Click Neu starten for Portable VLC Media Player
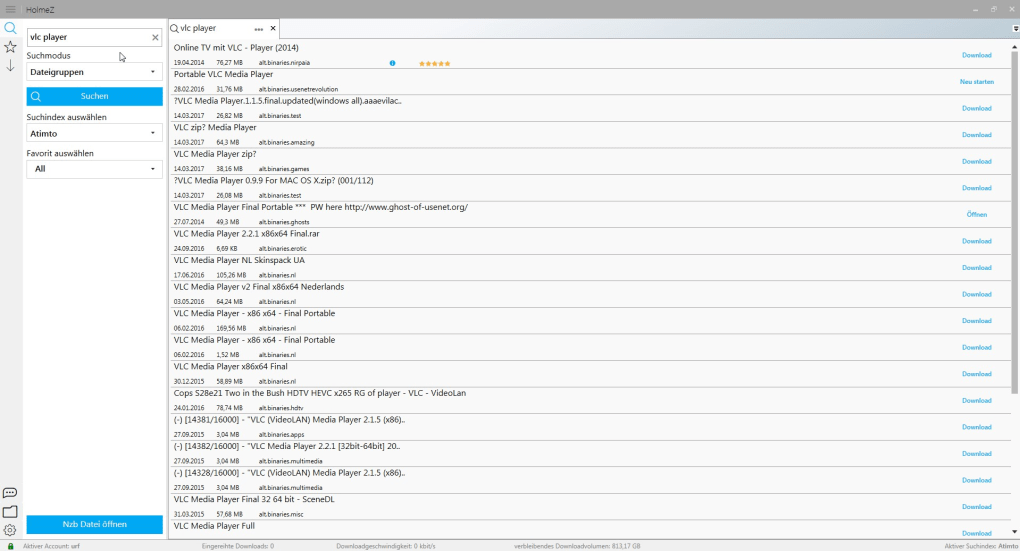This screenshot has height=551, width=1020. (x=976, y=82)
